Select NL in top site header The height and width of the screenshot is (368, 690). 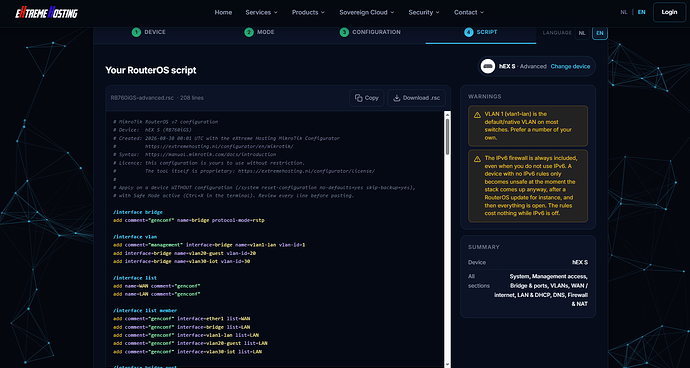[624, 12]
